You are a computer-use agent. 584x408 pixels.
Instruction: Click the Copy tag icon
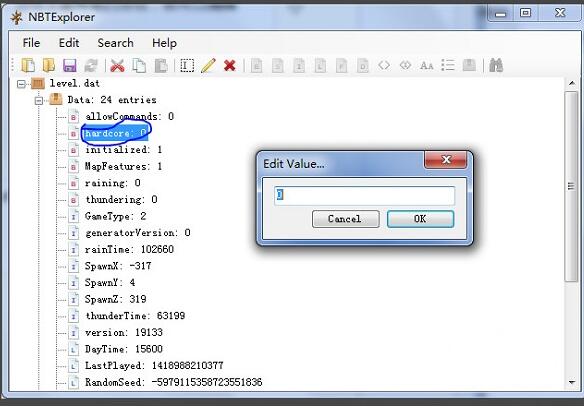[x=139, y=66]
